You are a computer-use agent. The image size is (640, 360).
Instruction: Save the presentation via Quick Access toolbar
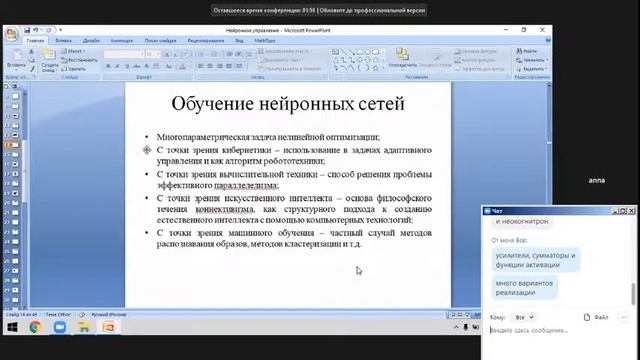pos(27,30)
